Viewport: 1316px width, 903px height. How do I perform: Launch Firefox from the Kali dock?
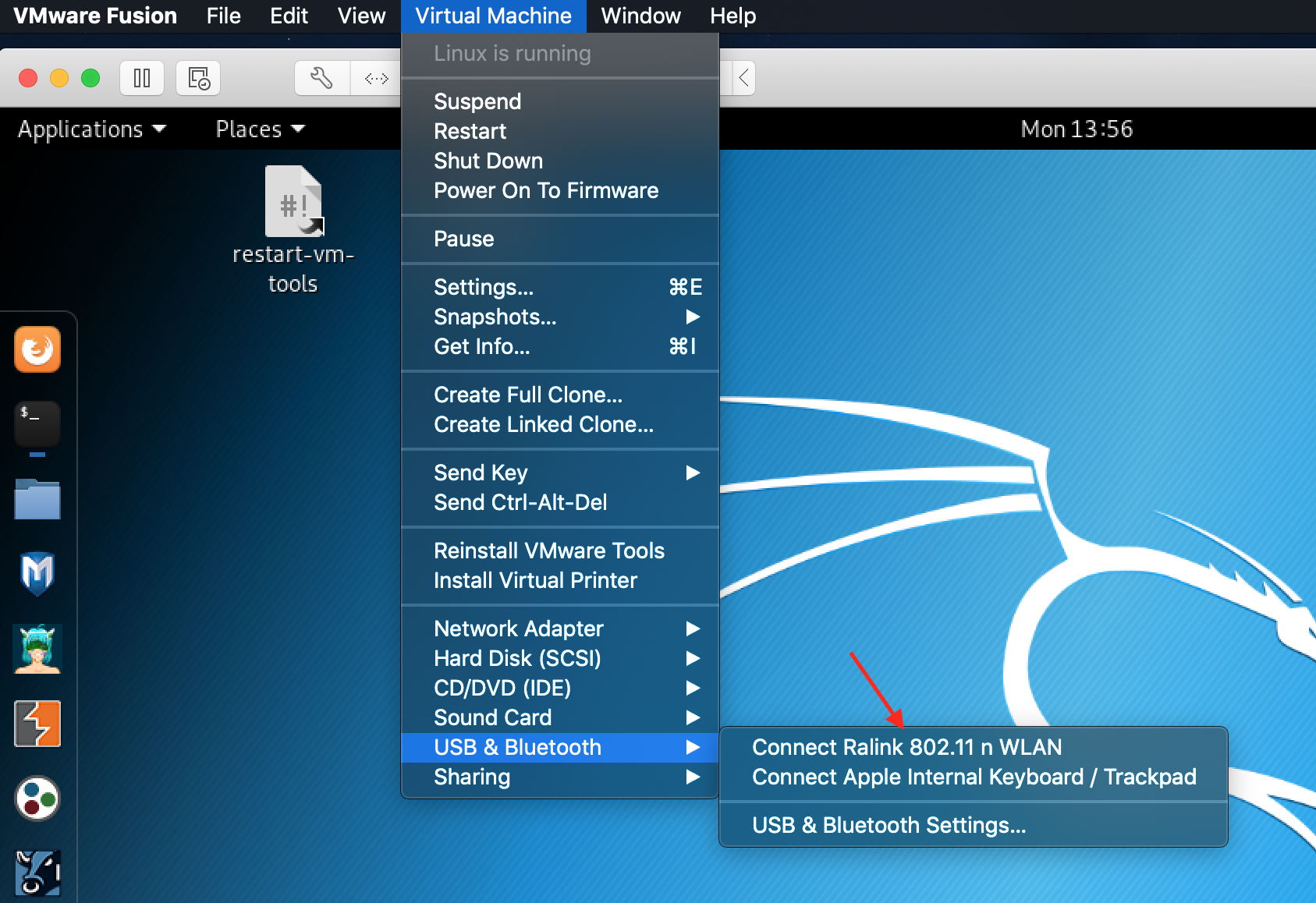[x=37, y=349]
